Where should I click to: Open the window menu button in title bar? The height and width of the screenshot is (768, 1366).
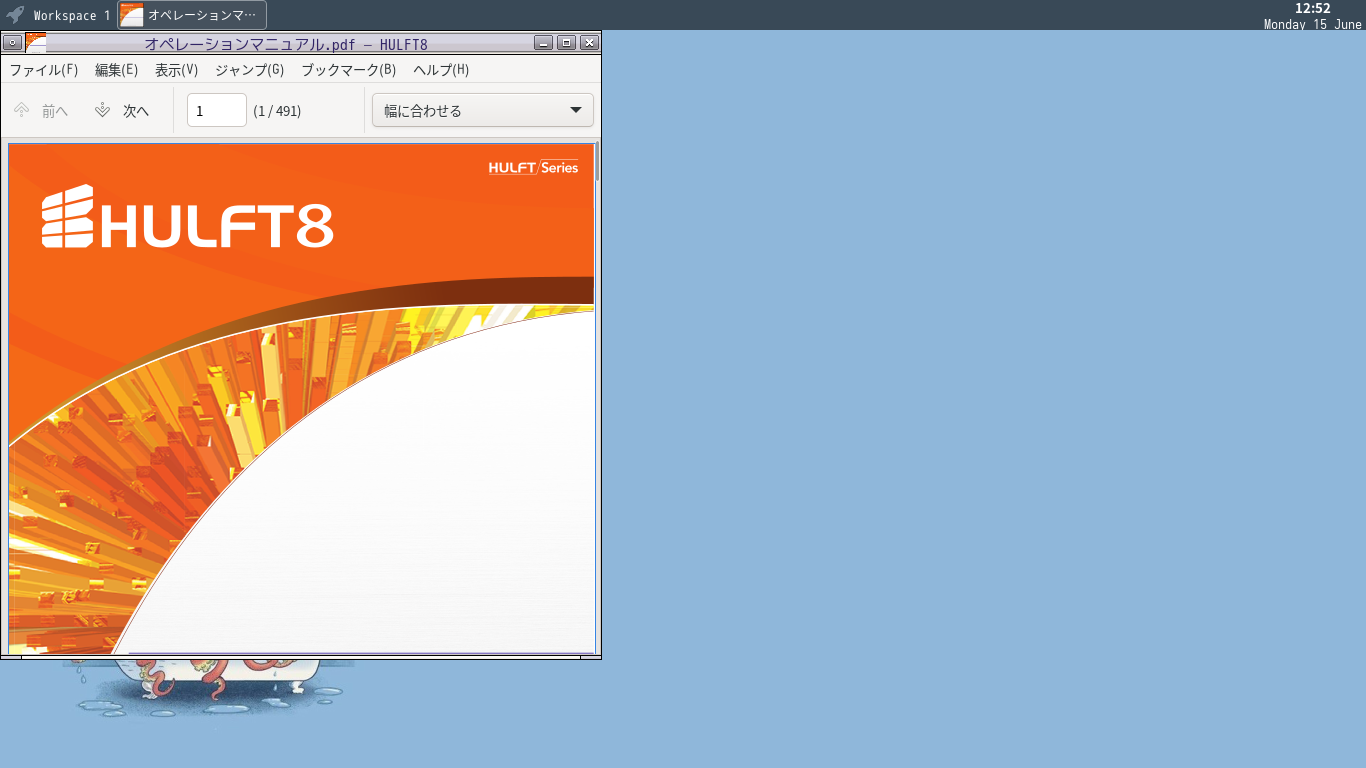pyautogui.click(x=12, y=43)
